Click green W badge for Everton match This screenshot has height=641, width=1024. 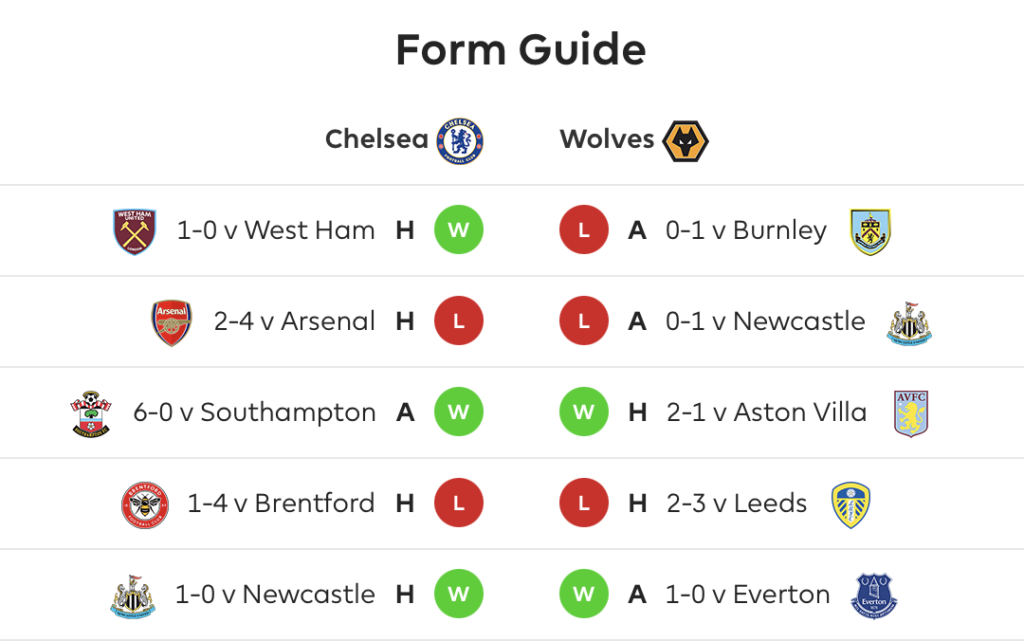(584, 594)
